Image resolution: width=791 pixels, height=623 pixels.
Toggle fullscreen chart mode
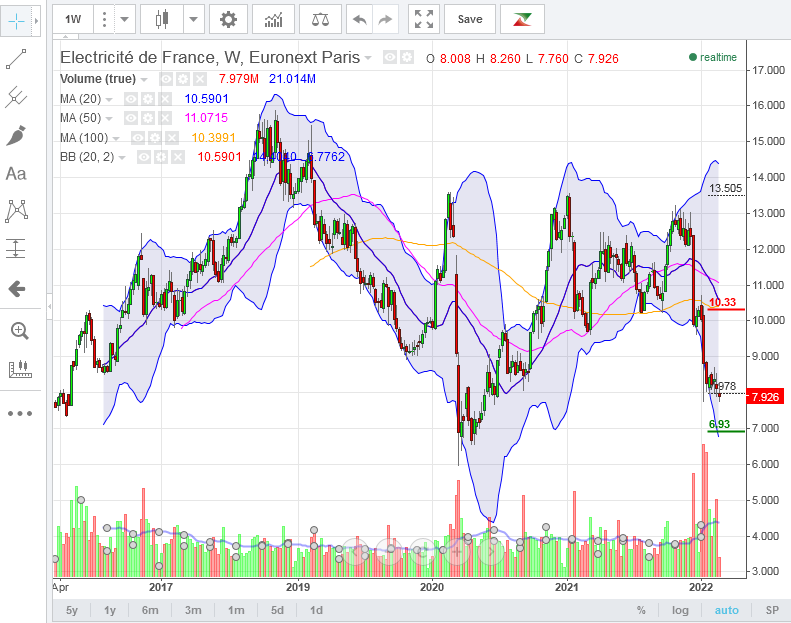pyautogui.click(x=424, y=19)
